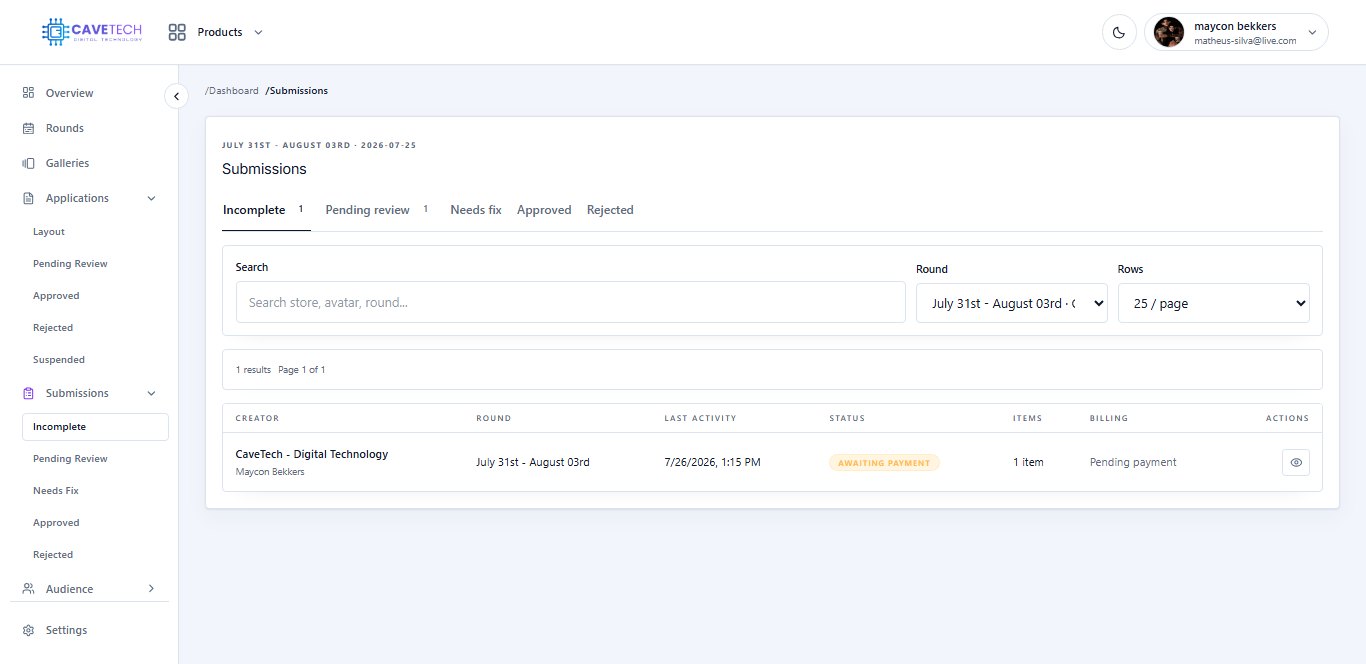Click the Products grid icon

tap(177, 32)
